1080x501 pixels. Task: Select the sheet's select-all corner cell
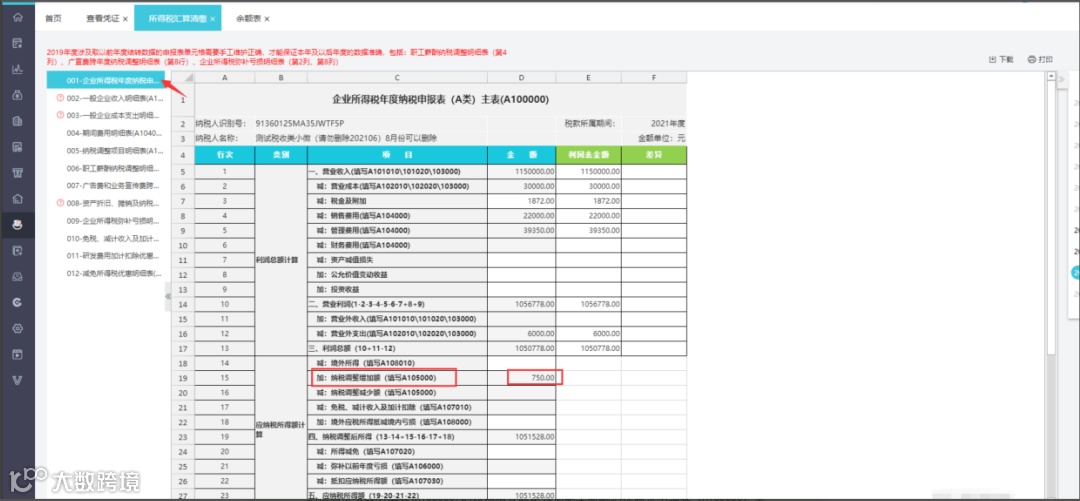[x=183, y=78]
